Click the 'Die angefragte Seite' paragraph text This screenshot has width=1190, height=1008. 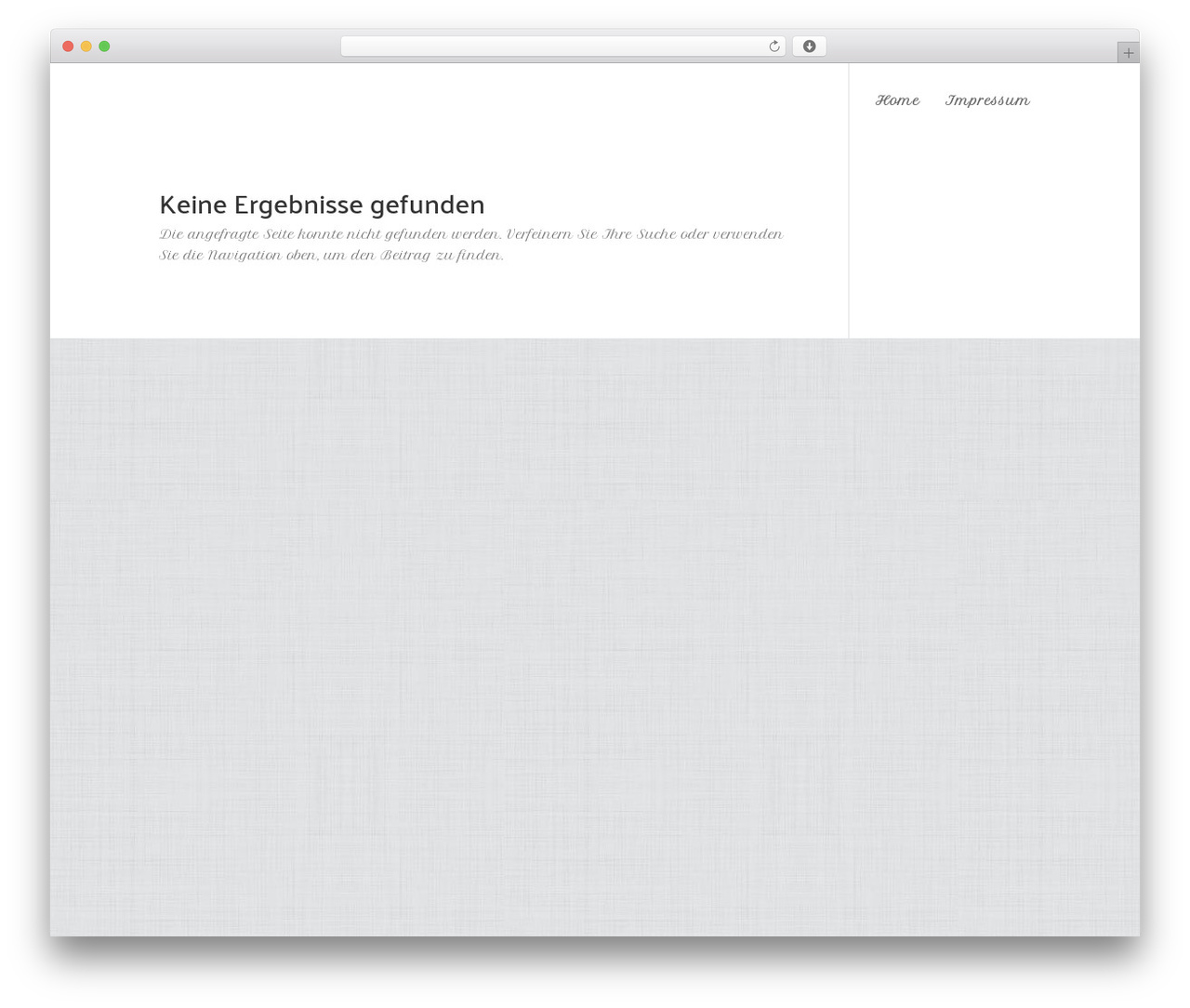tap(471, 245)
